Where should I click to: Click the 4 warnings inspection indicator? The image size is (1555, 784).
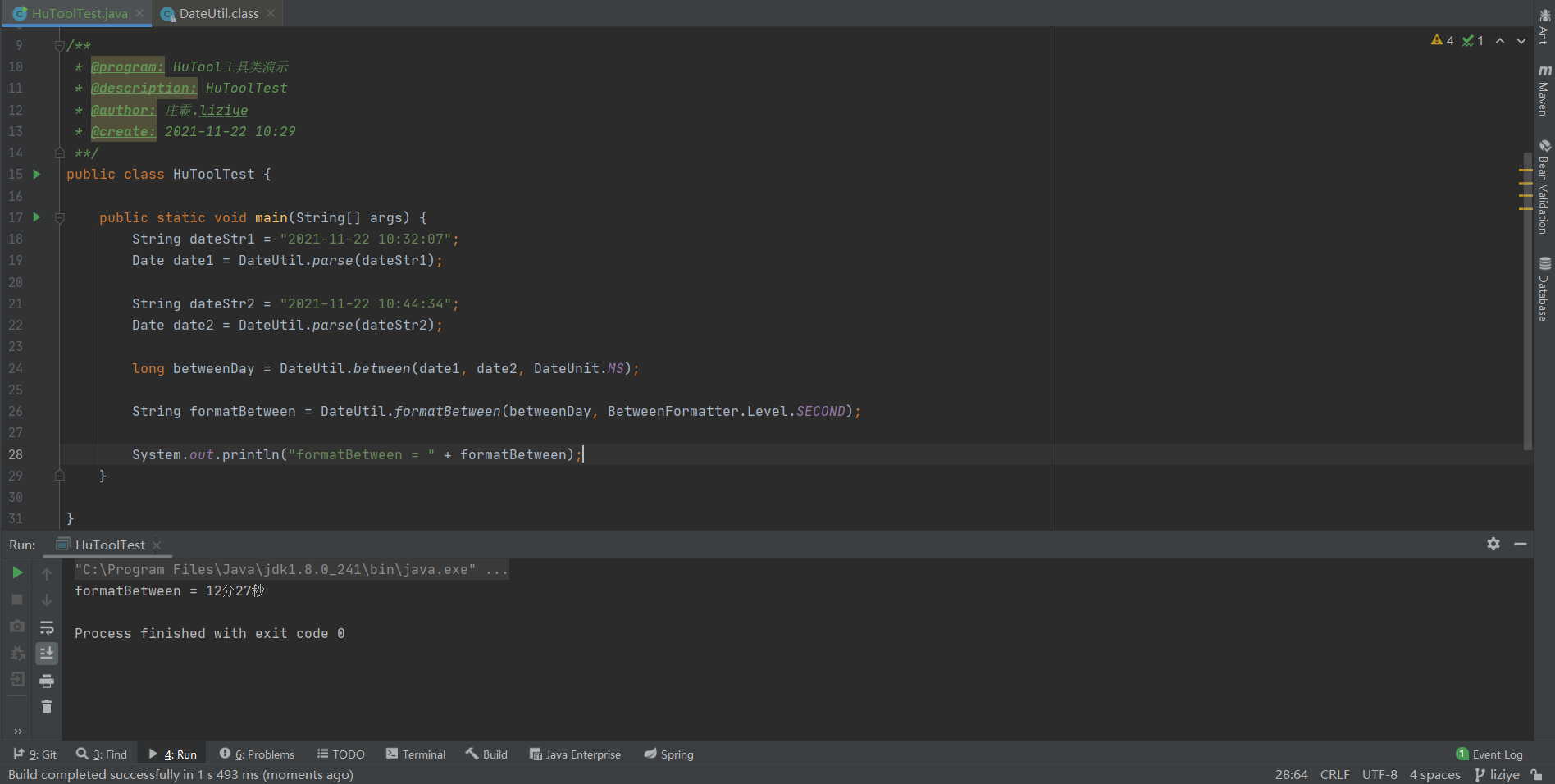[1443, 40]
